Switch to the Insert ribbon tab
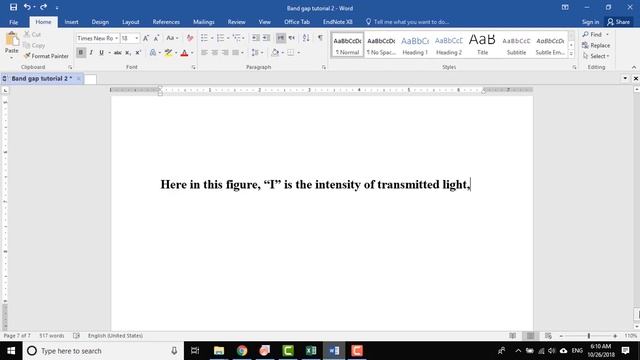 click(x=71, y=22)
